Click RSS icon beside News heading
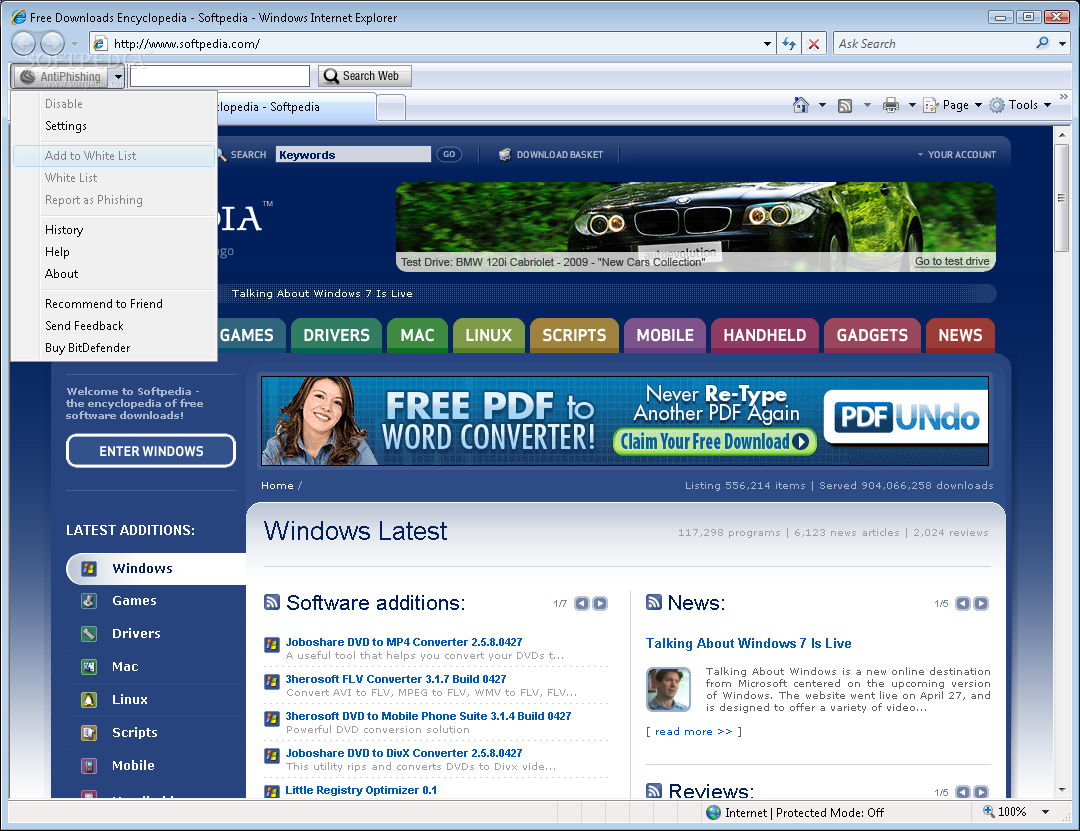 (654, 602)
